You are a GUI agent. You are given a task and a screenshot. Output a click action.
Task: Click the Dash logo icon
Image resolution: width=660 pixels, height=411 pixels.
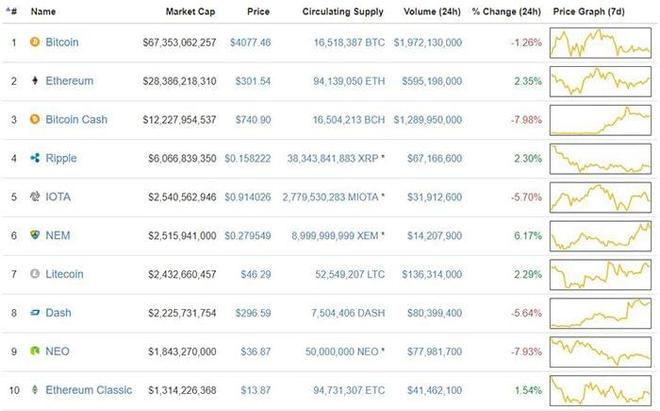coord(35,313)
